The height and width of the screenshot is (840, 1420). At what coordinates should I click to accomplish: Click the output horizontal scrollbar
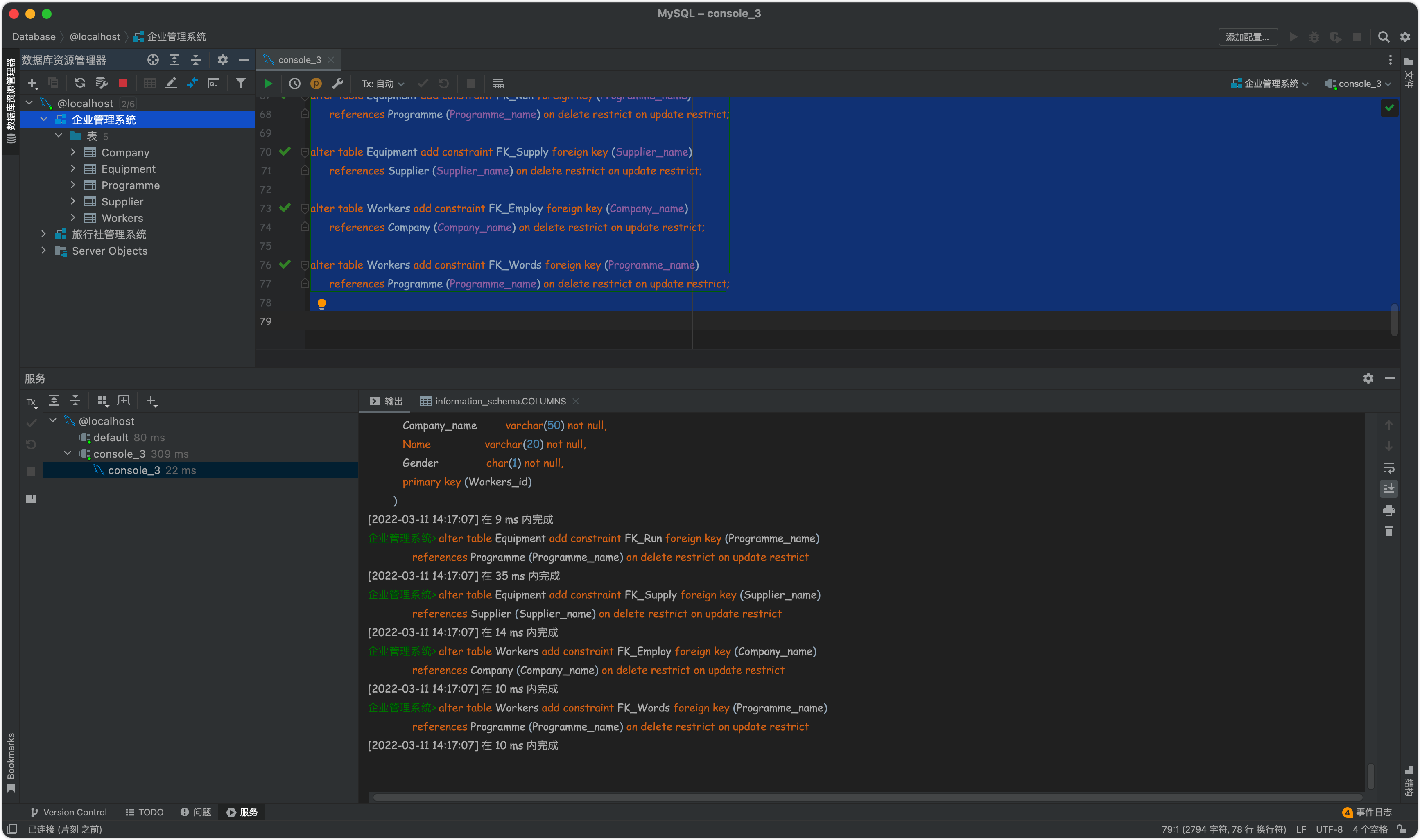867,797
